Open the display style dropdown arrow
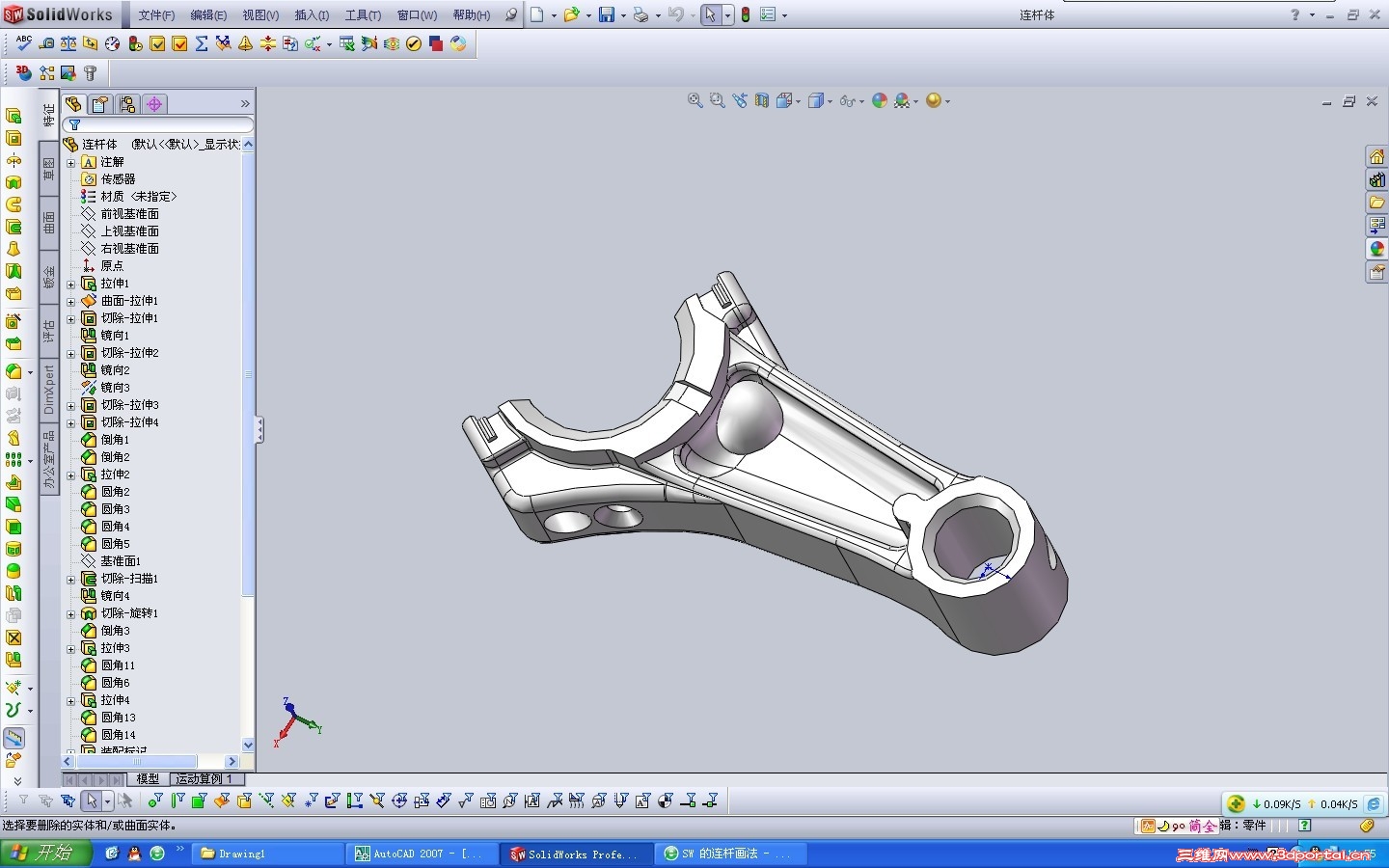This screenshot has height=868, width=1389. coord(830,101)
